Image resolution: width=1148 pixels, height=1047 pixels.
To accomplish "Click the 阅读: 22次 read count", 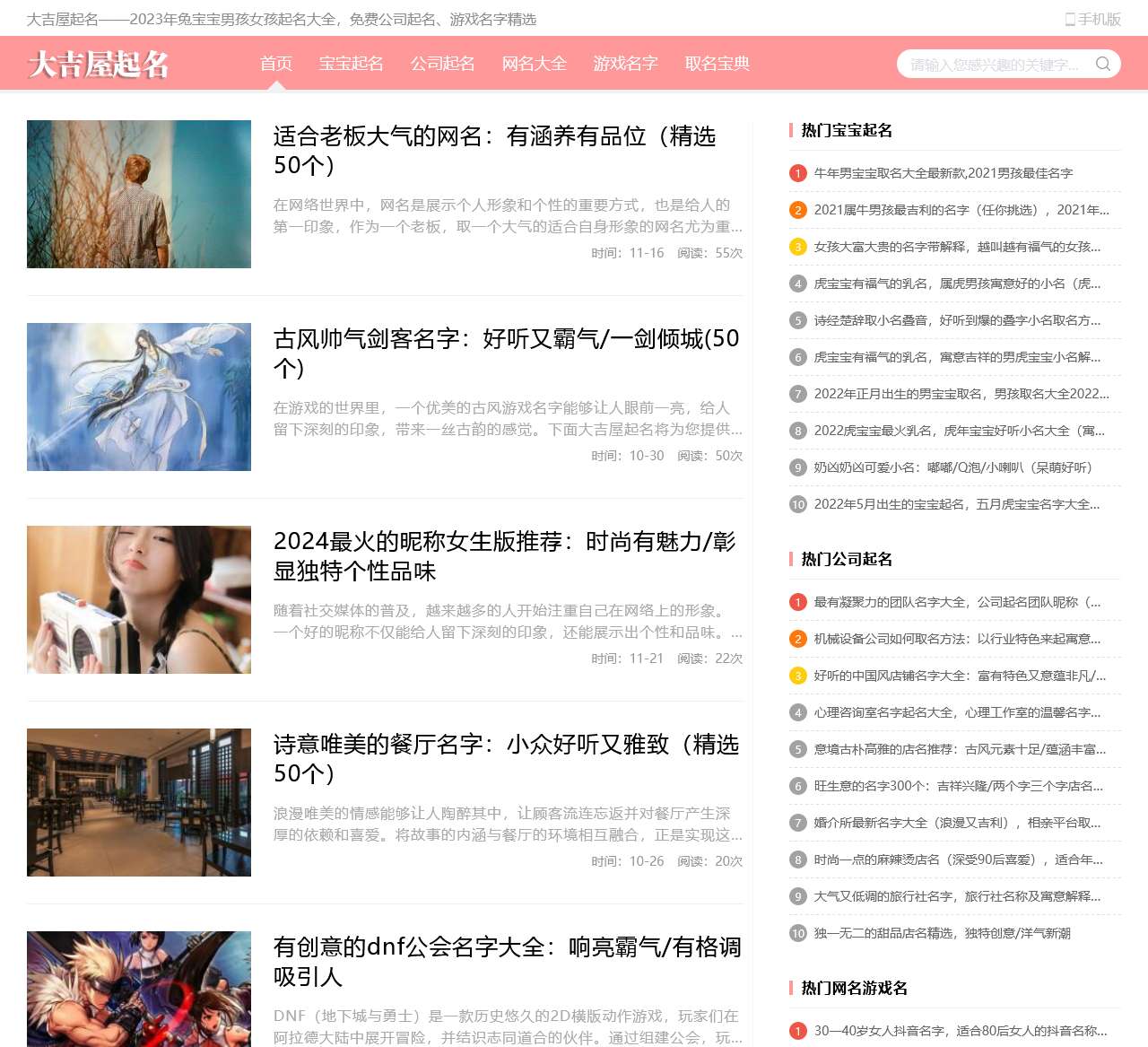I will pyautogui.click(x=710, y=659).
